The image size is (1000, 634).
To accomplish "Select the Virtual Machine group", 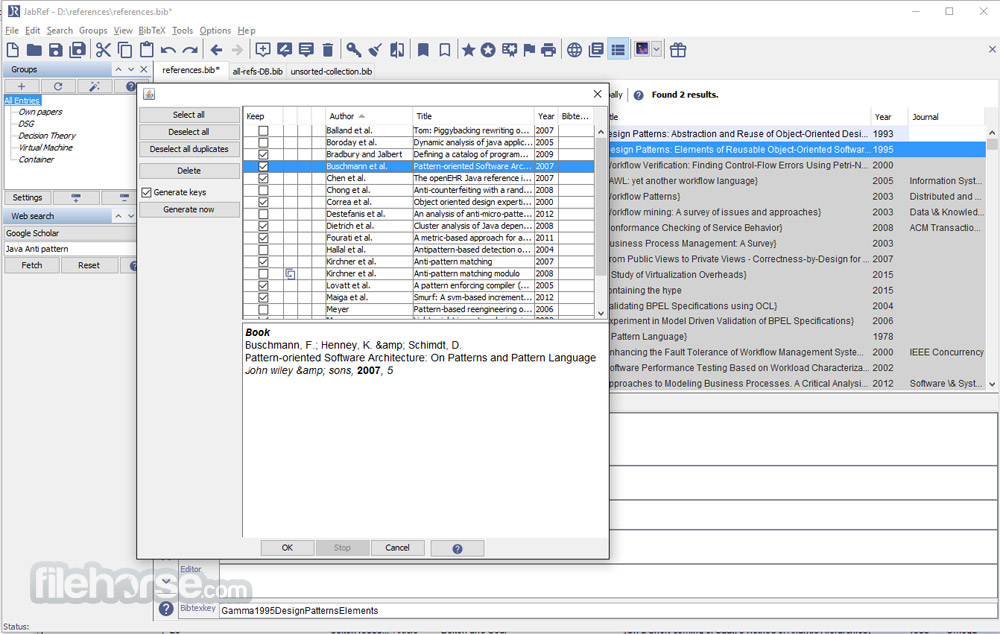I will click(x=45, y=148).
